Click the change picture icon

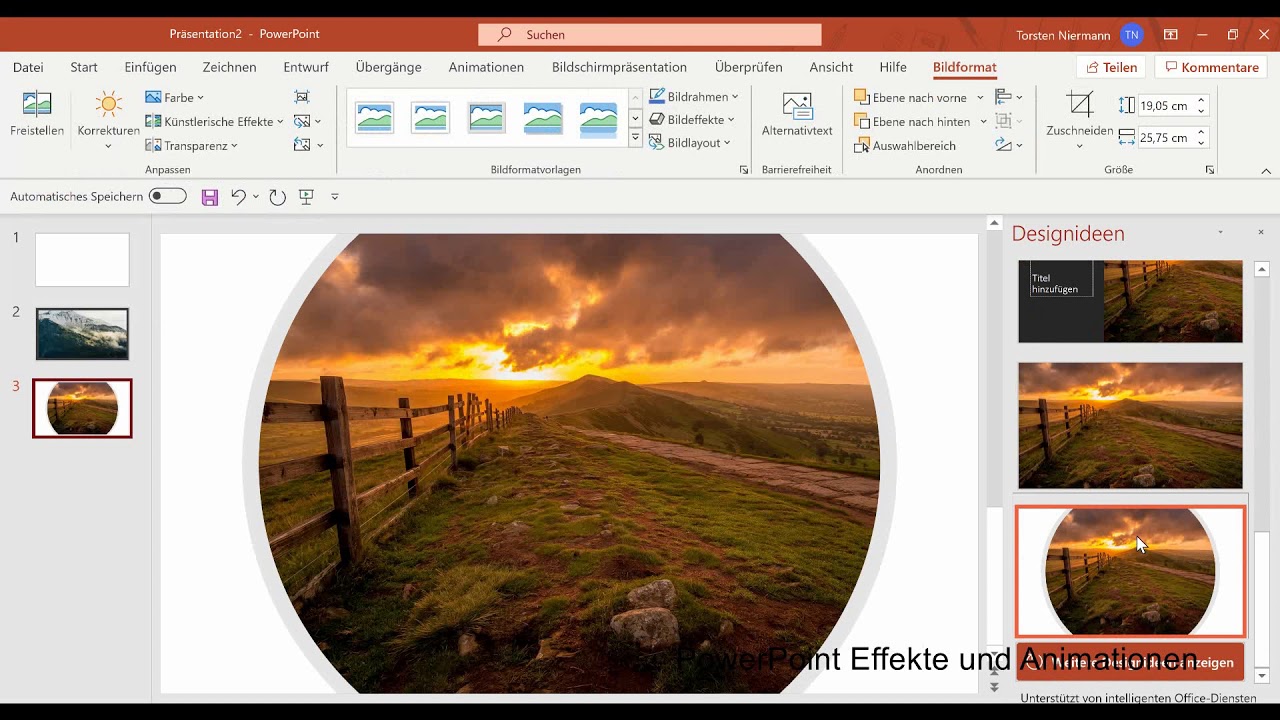tap(302, 121)
